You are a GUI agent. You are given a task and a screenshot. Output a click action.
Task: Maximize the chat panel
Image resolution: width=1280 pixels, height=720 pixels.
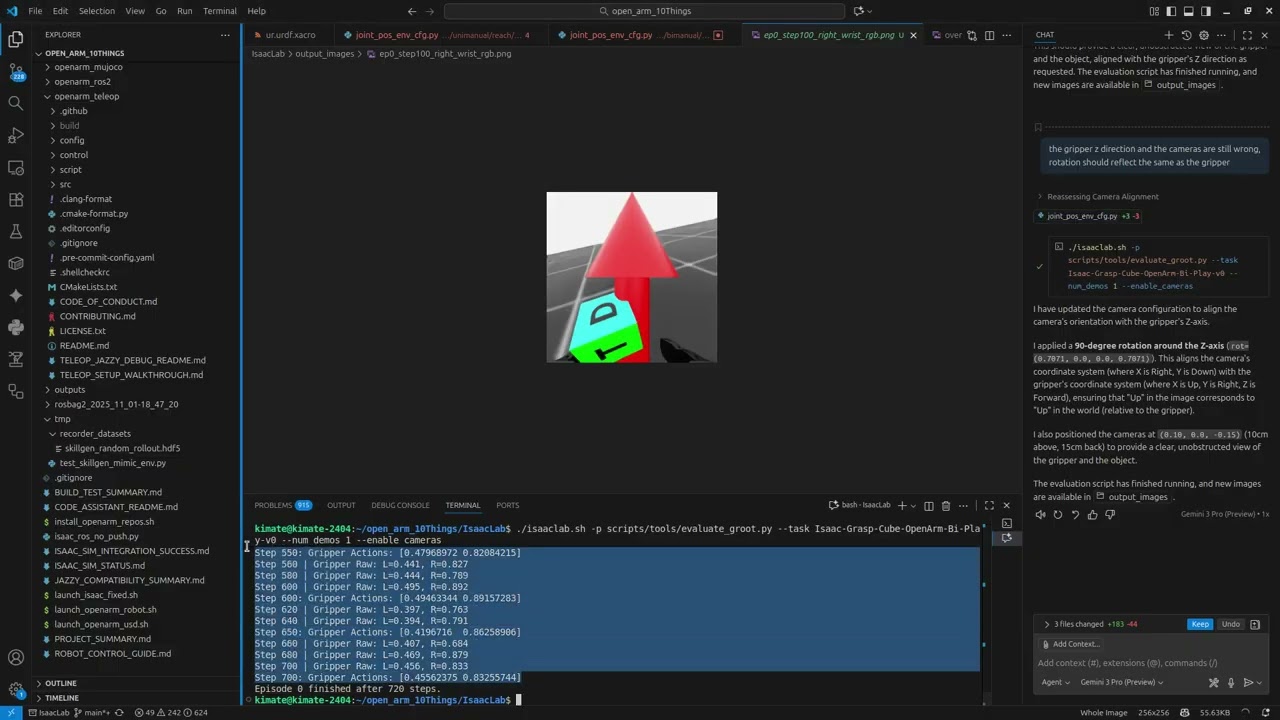pyautogui.click(x=1247, y=35)
